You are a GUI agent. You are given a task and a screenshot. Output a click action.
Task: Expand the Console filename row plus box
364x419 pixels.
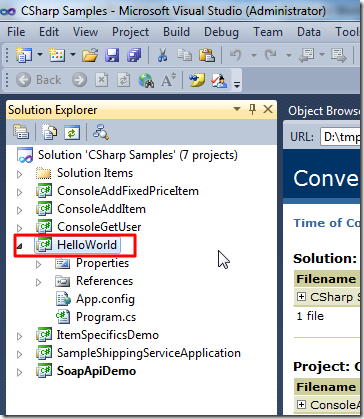pos(301,405)
